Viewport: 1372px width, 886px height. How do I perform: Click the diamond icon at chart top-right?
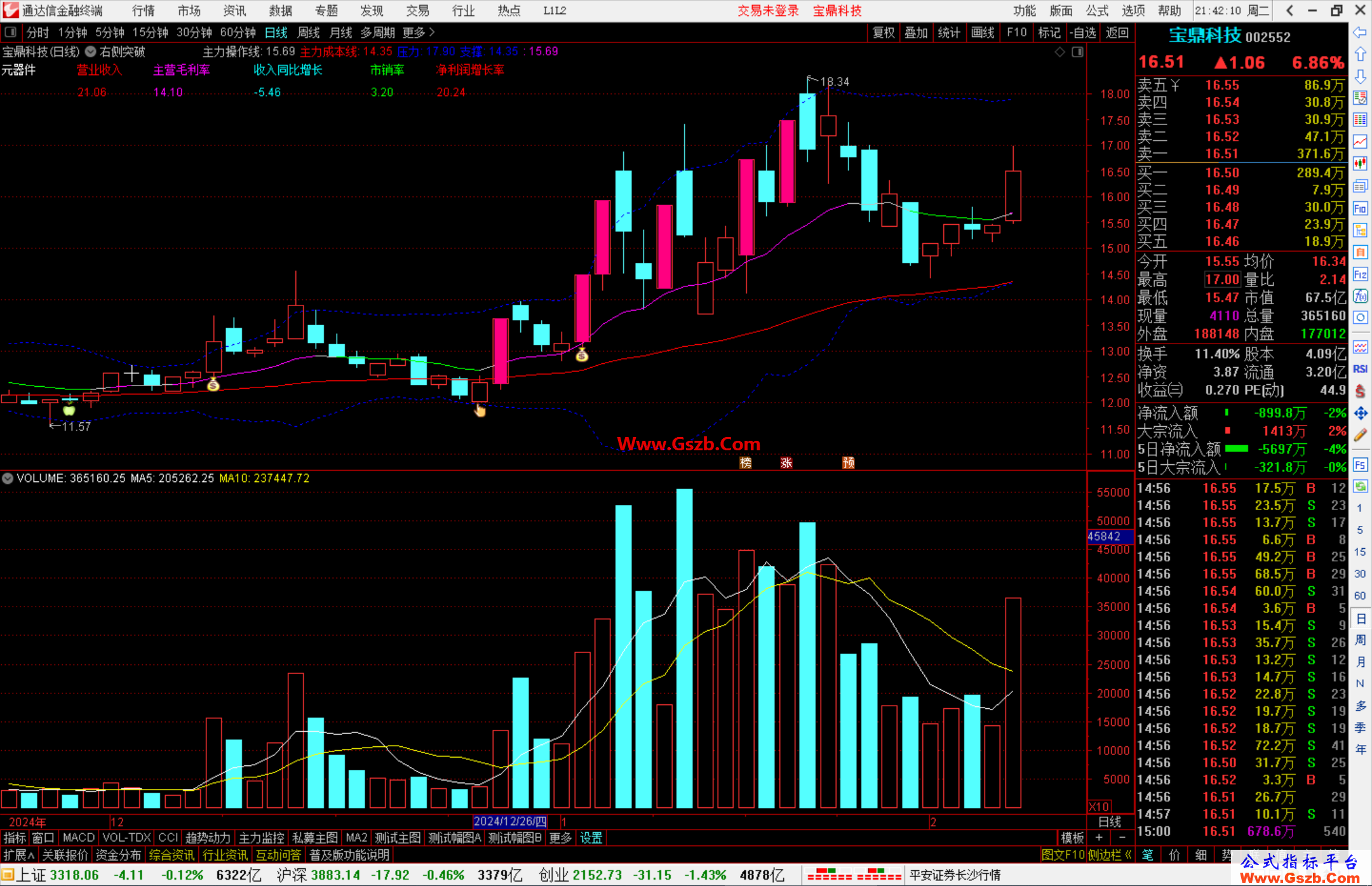[x=1060, y=52]
